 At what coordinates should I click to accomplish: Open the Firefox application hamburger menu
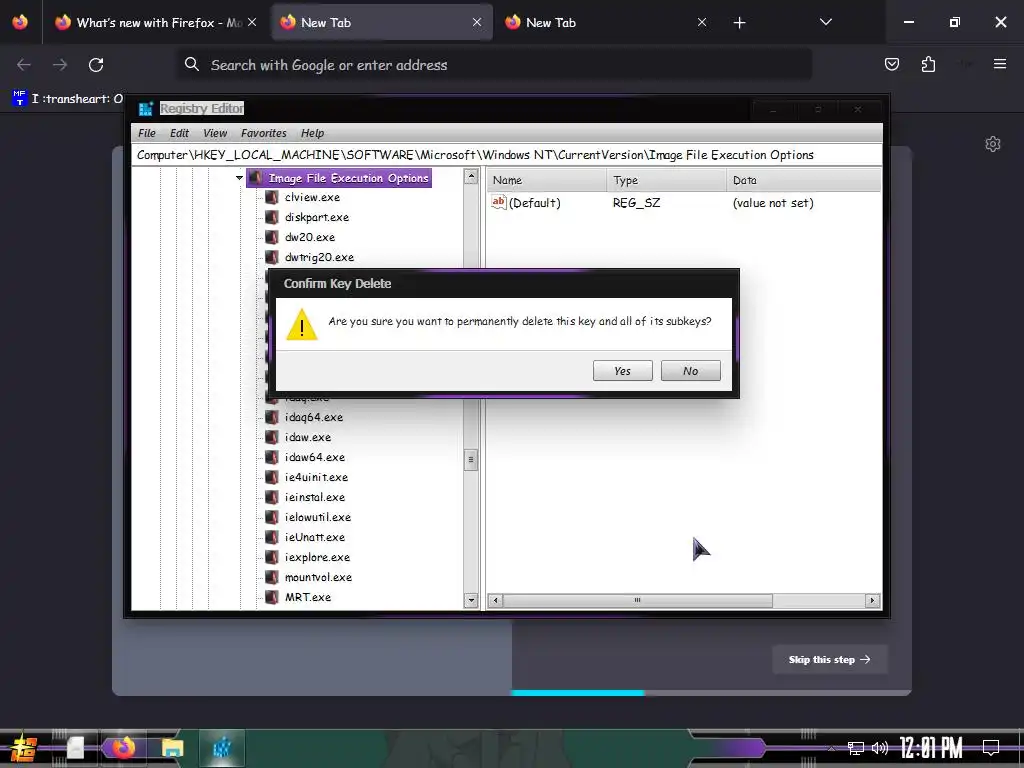pos(1000,64)
